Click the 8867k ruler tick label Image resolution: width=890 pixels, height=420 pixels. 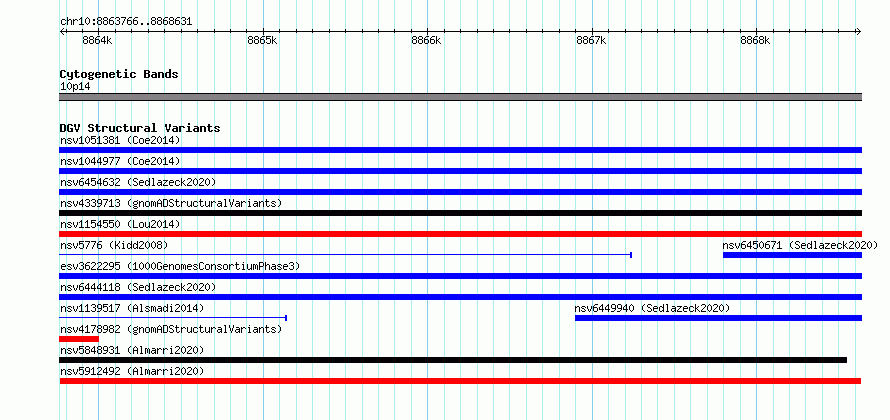591,40
